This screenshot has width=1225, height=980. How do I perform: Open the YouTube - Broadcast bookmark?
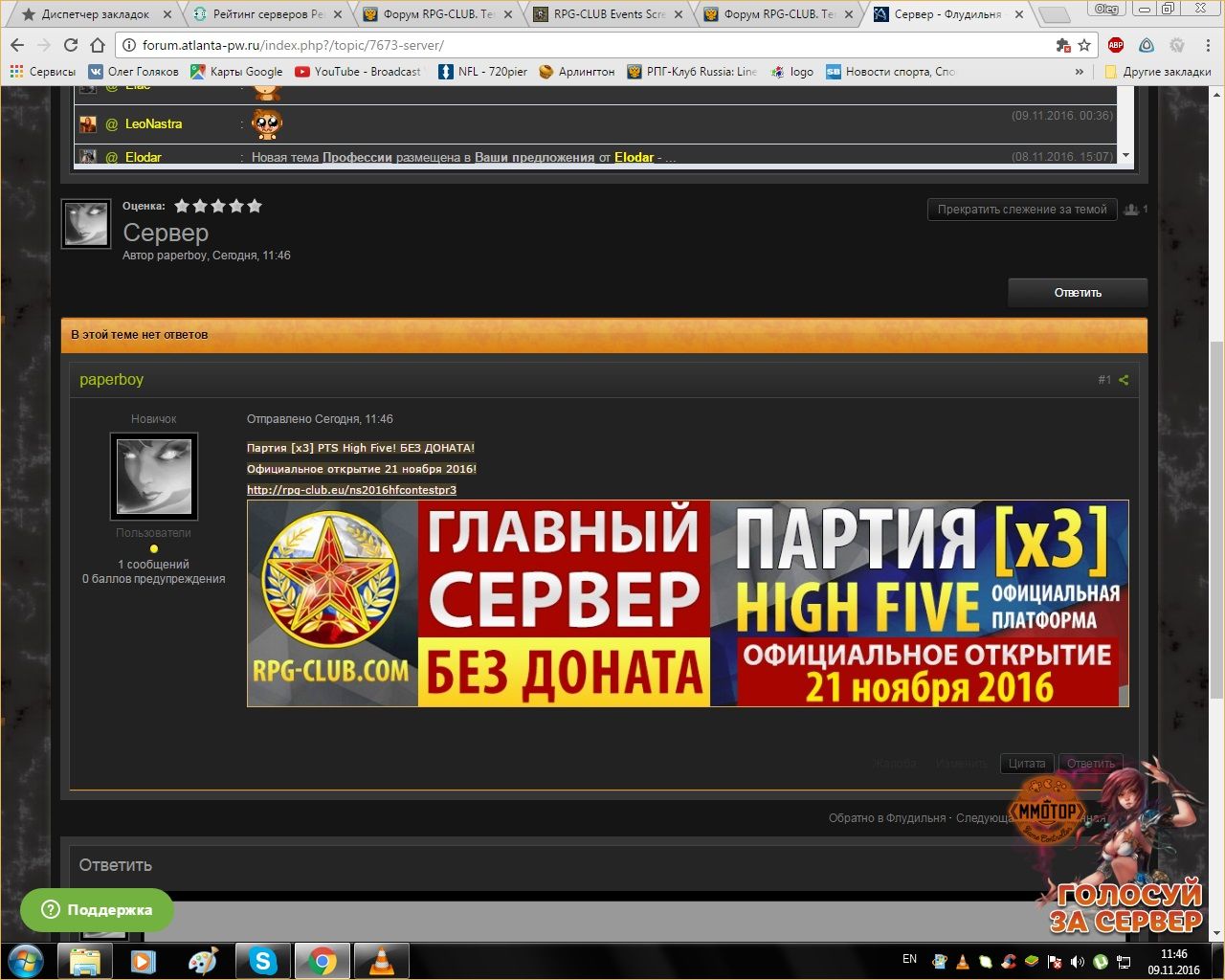358,72
